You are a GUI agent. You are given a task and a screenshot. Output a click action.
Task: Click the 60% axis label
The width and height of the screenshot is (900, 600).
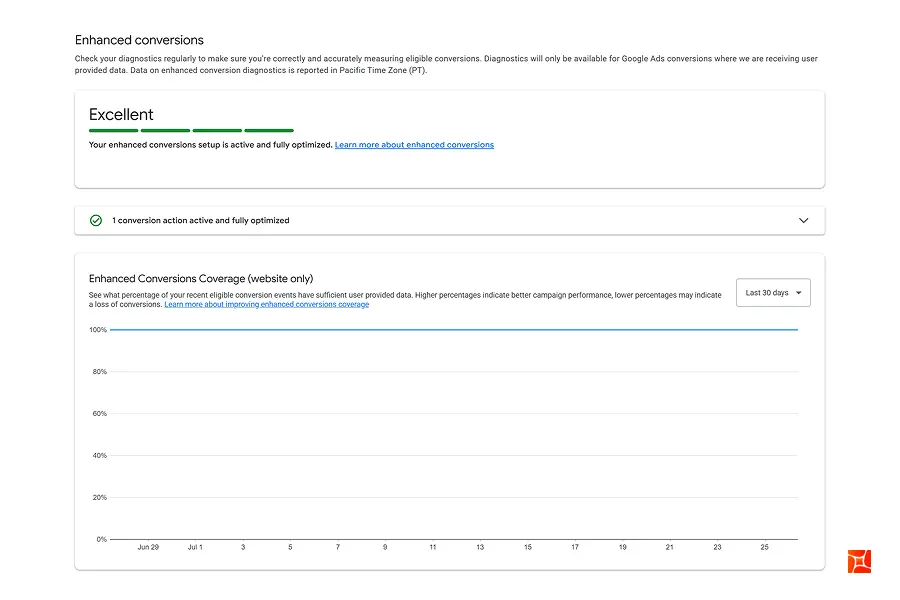[x=99, y=413]
